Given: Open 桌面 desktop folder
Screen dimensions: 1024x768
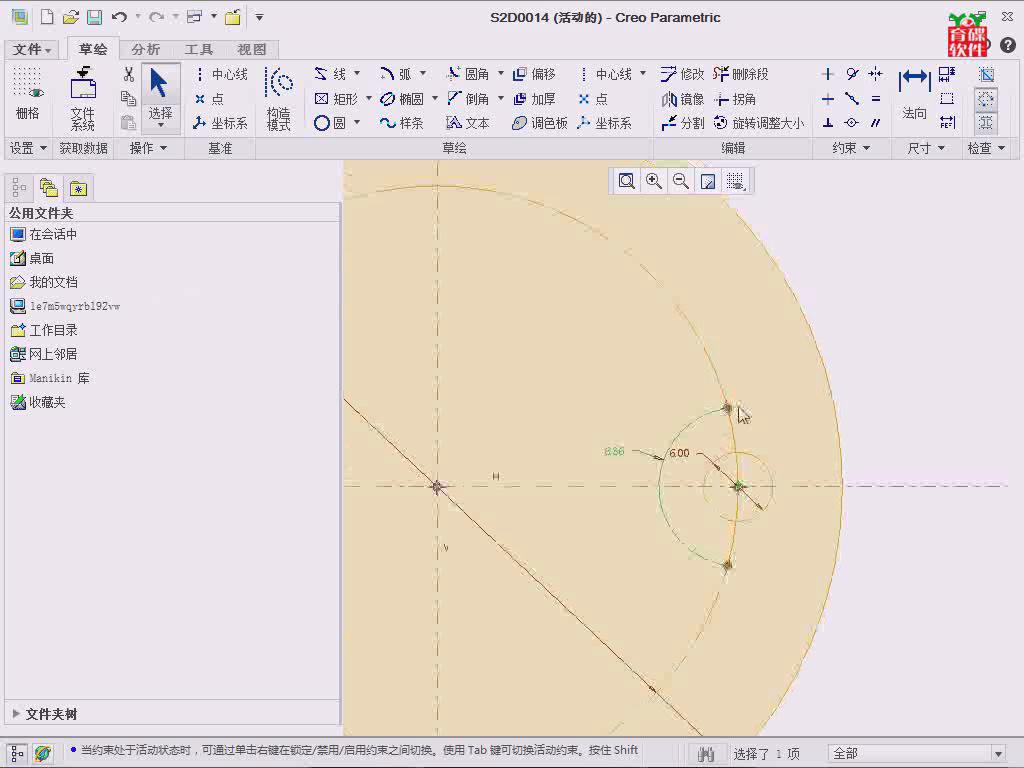Looking at the screenshot, I should pyautogui.click(x=32, y=259).
